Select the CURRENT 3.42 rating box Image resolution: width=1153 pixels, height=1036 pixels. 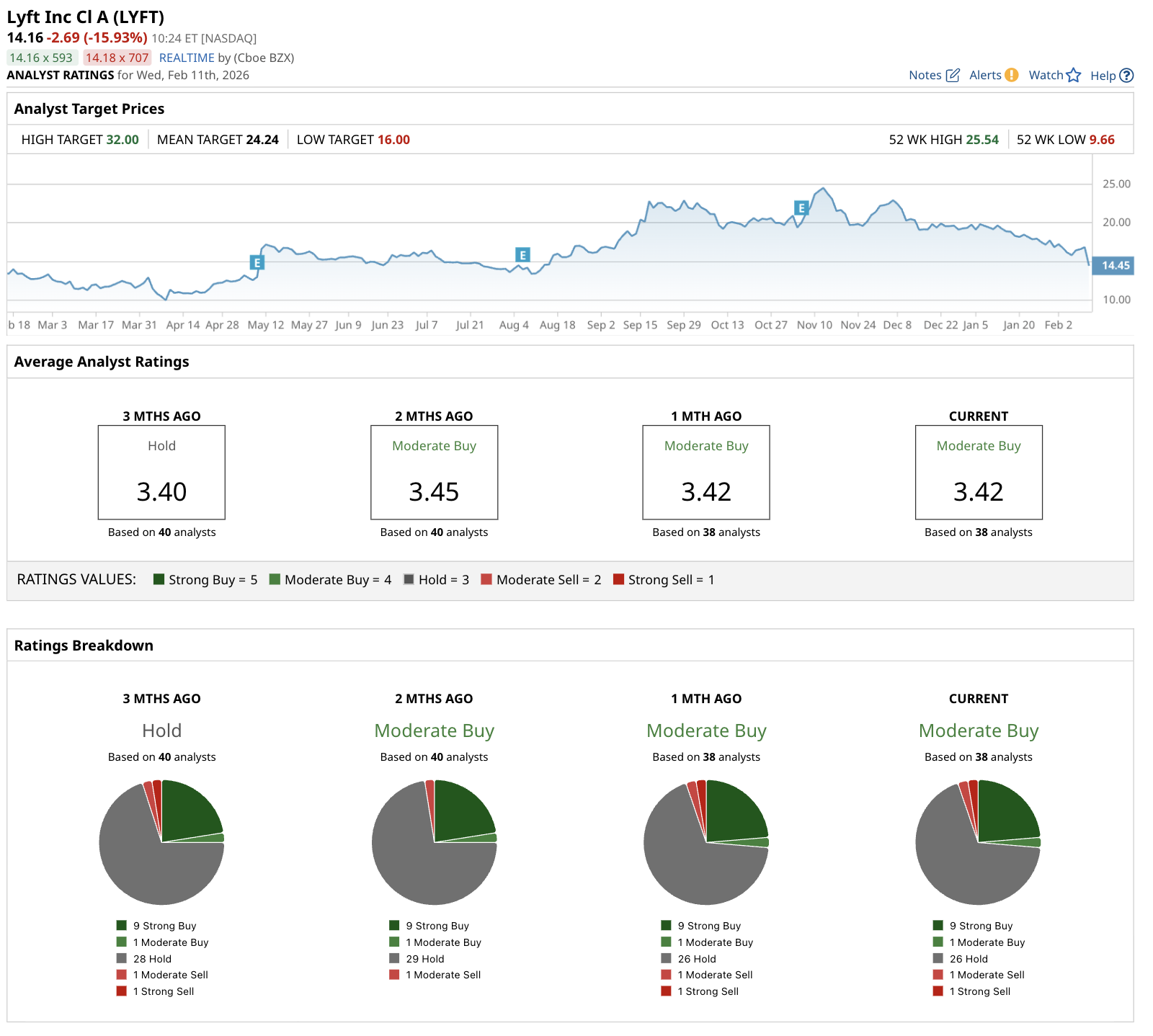point(979,472)
